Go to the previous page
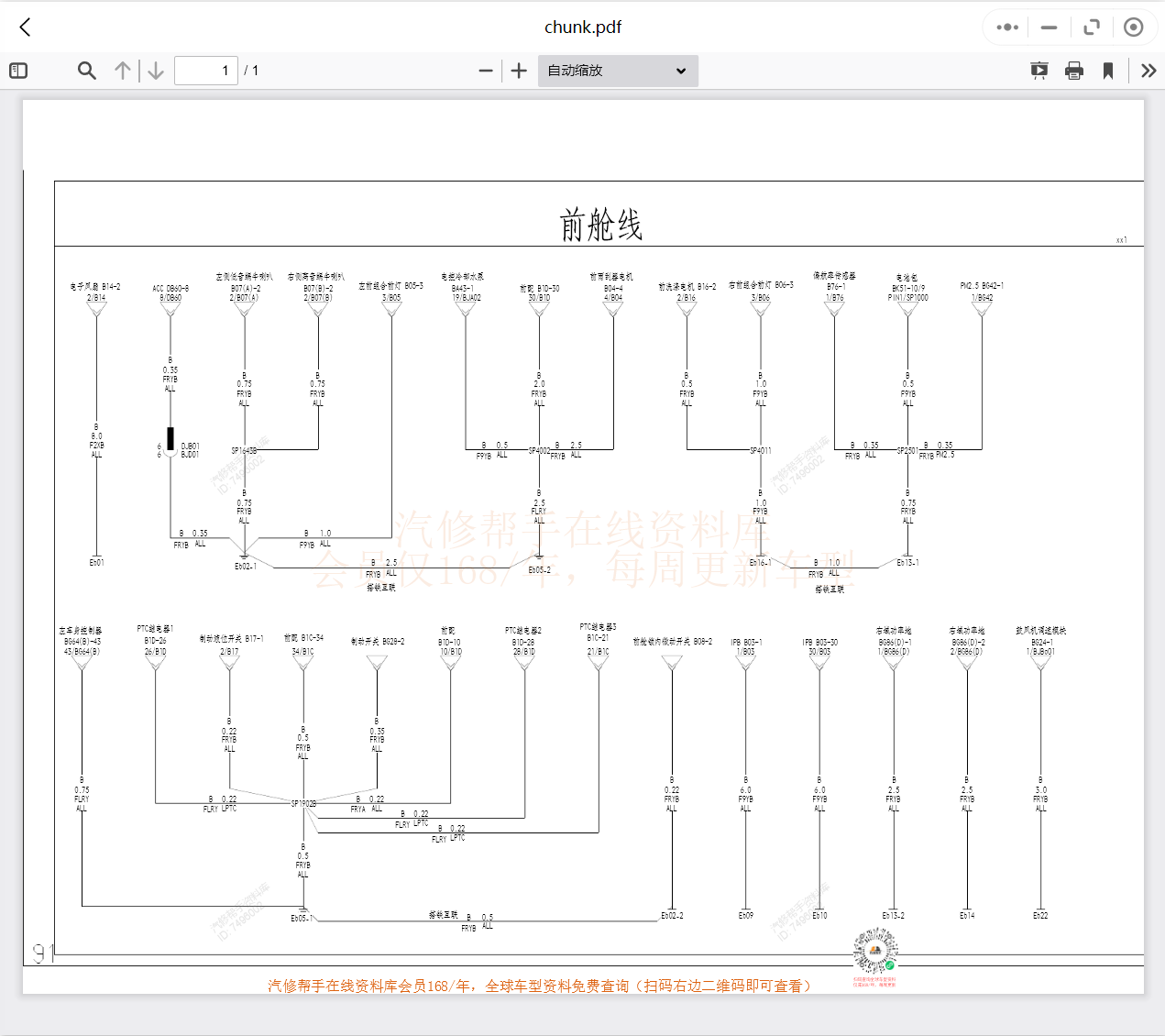 click(123, 71)
